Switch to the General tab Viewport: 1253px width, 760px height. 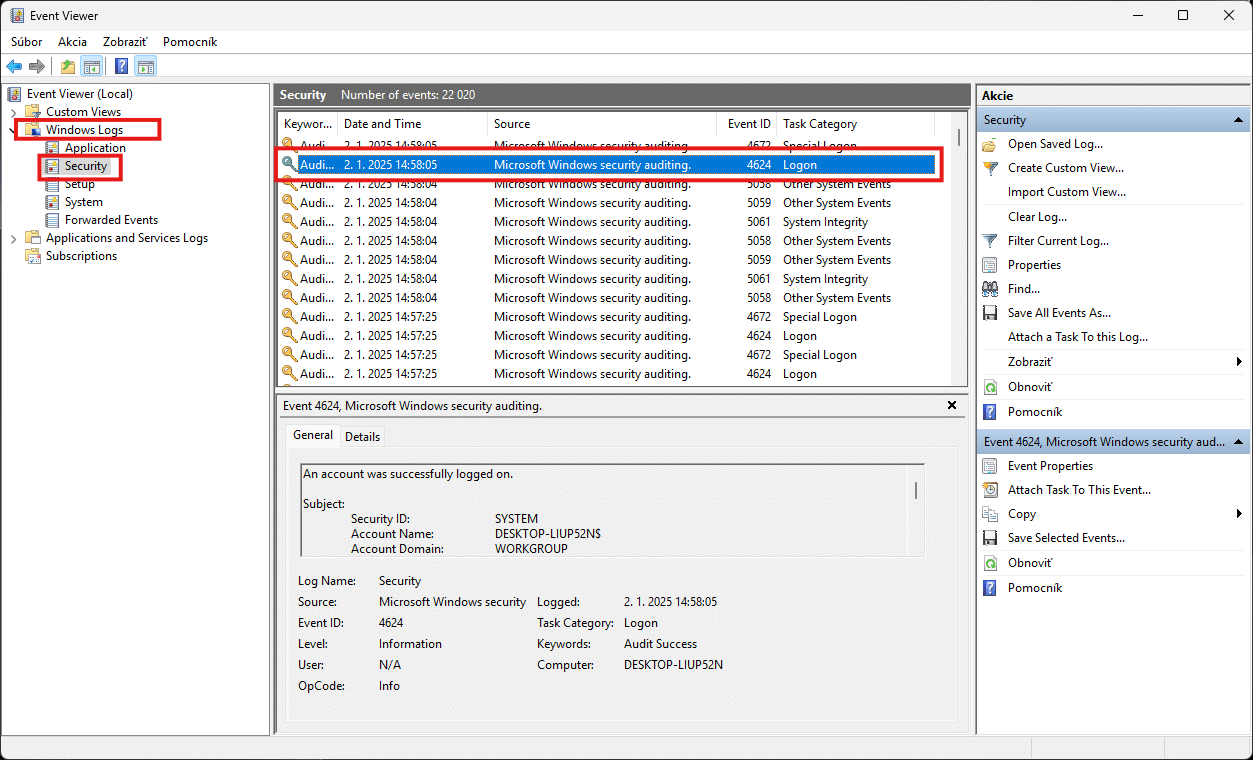coord(313,435)
